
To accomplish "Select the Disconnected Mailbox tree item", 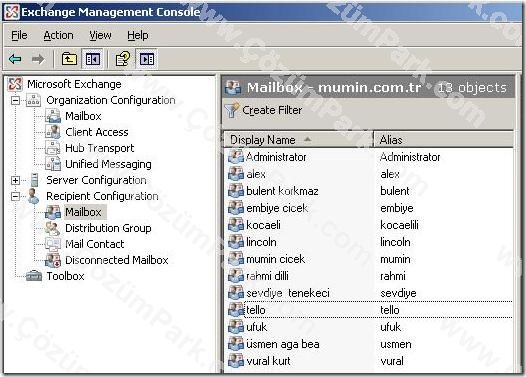I will click(x=116, y=260).
